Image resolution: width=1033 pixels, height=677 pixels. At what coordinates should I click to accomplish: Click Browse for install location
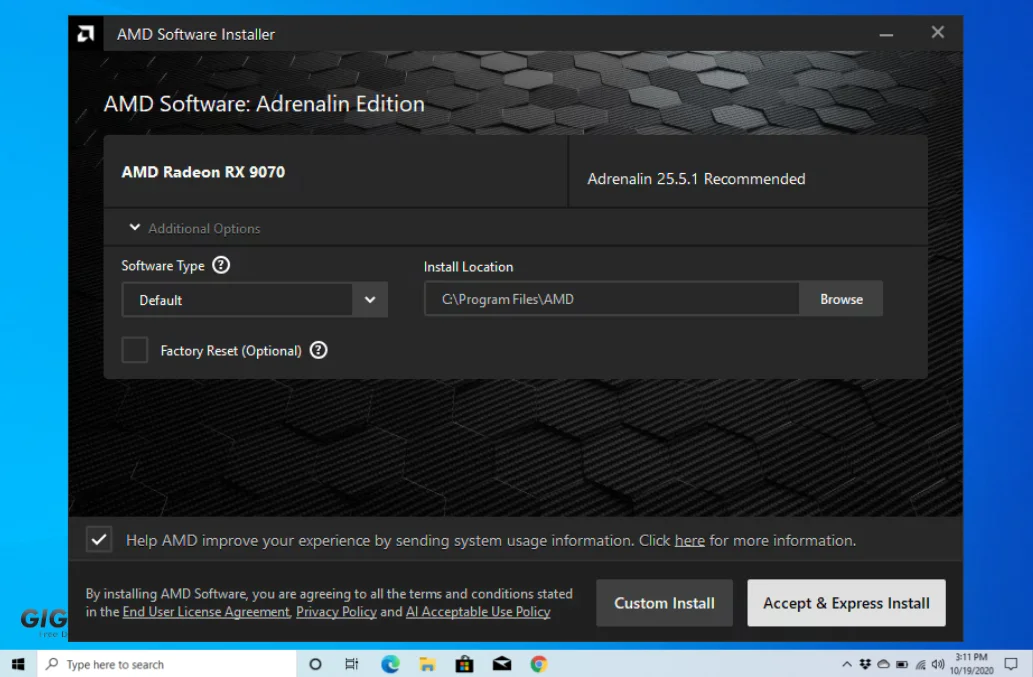841,299
